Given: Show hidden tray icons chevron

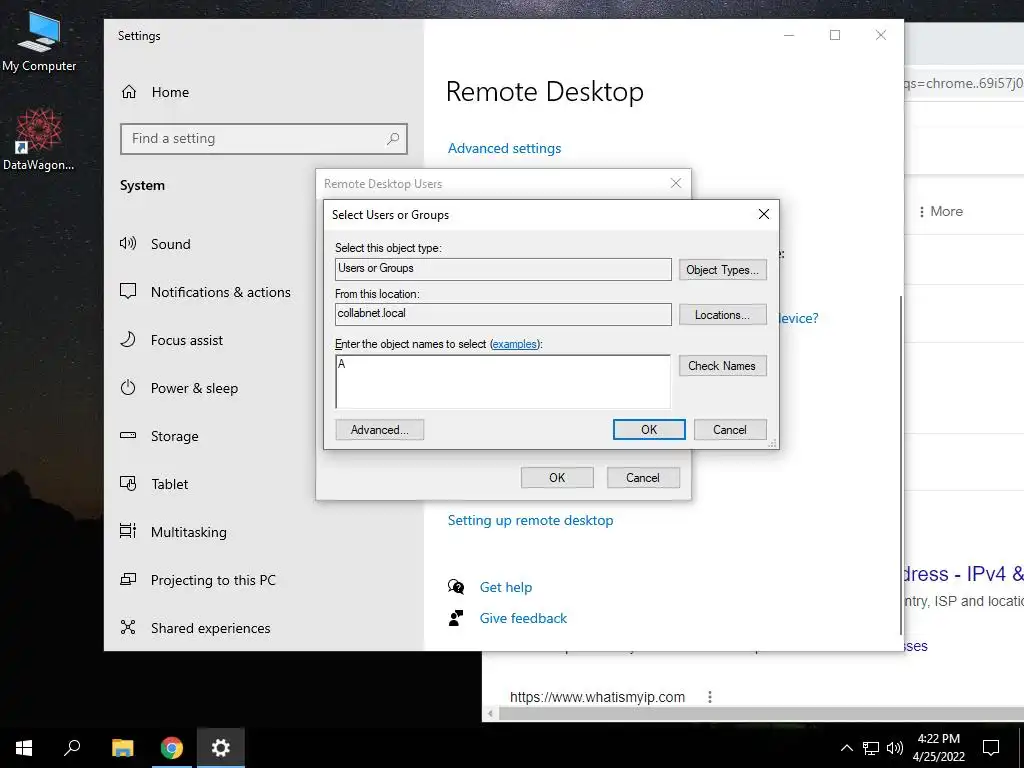Looking at the screenshot, I should tap(846, 748).
